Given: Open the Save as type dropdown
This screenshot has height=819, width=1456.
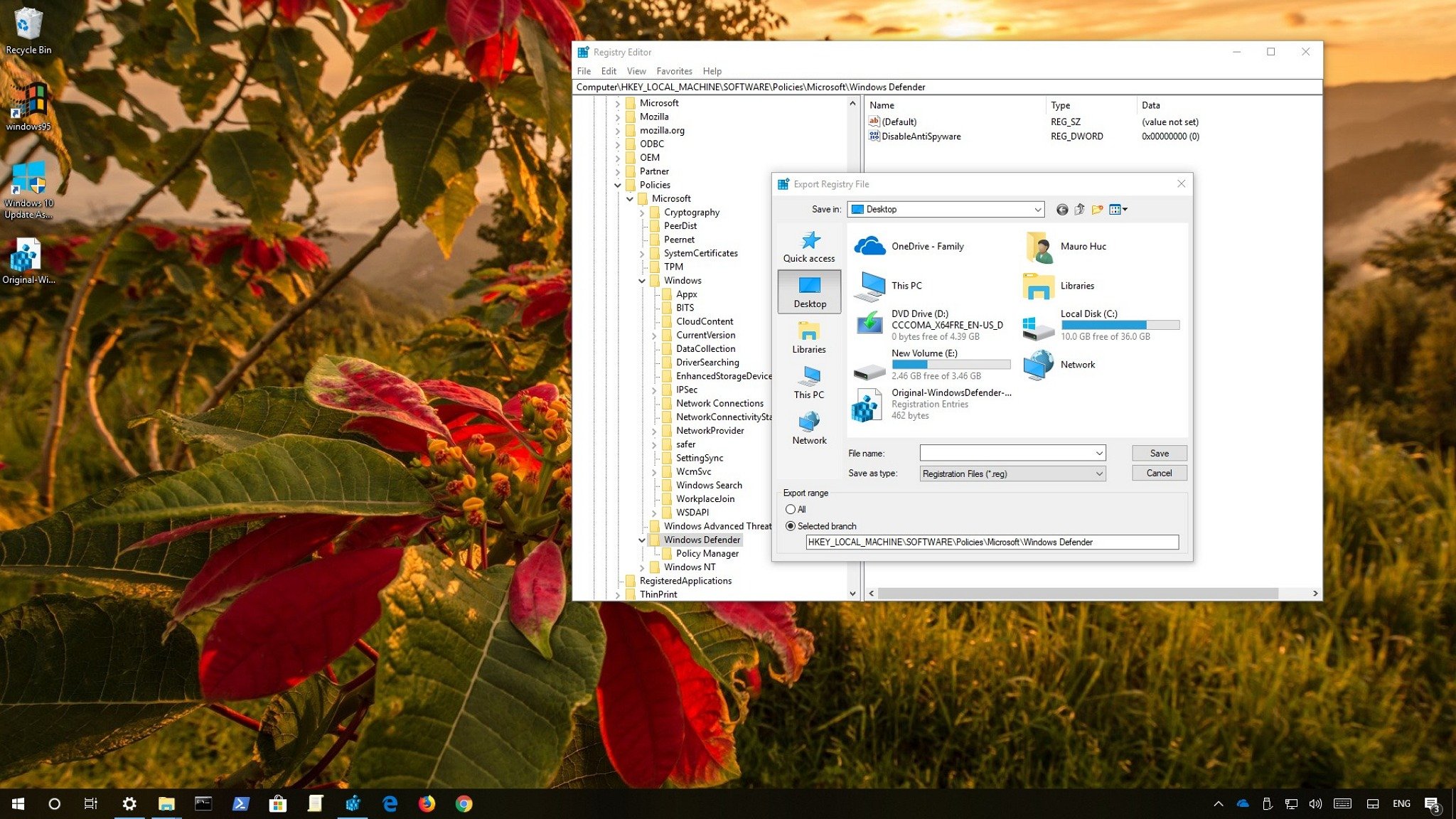Looking at the screenshot, I should point(1011,473).
